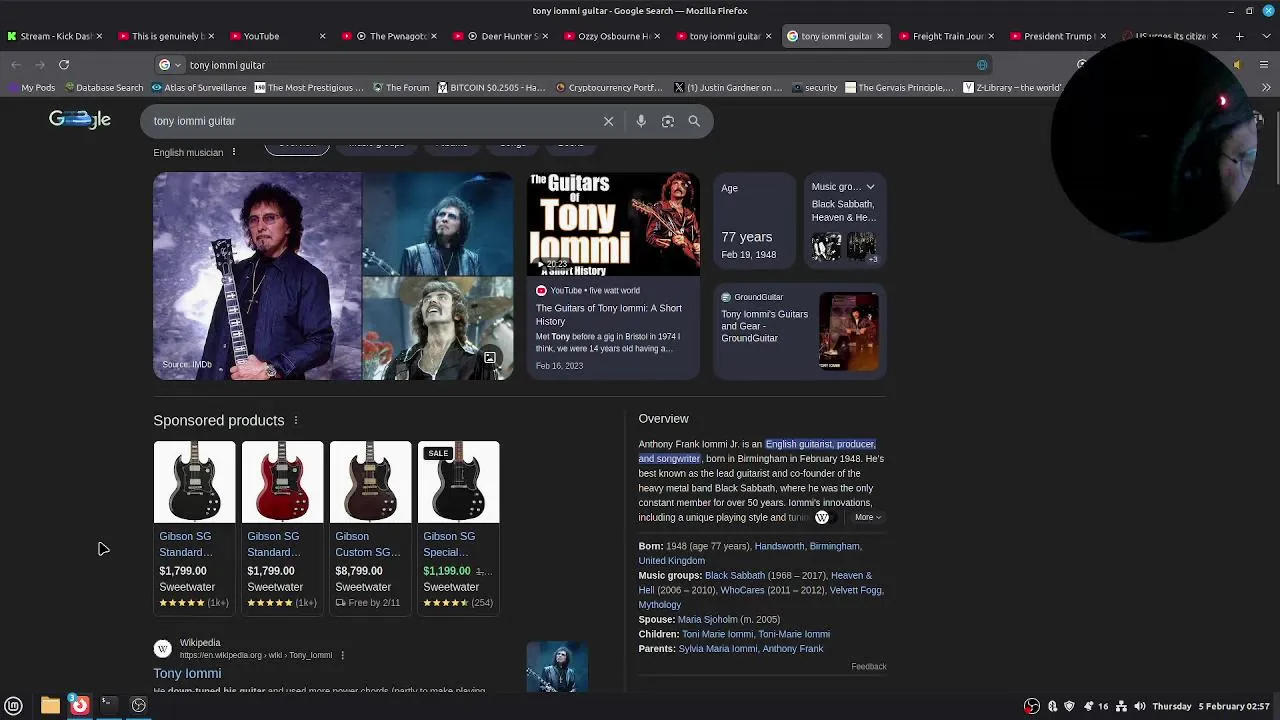Reload the page with the refresh icon
The height and width of the screenshot is (720, 1280).
click(x=64, y=65)
